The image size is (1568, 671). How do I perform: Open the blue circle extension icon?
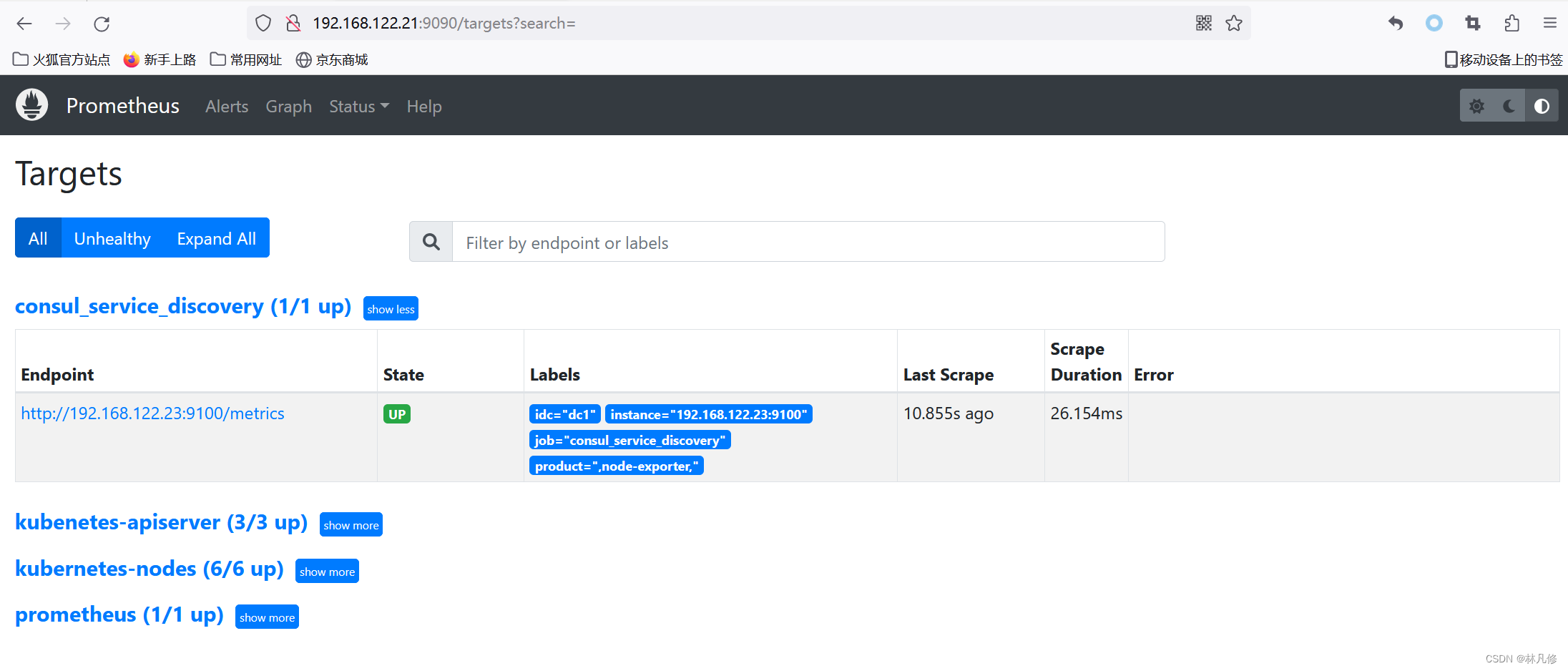pos(1434,24)
